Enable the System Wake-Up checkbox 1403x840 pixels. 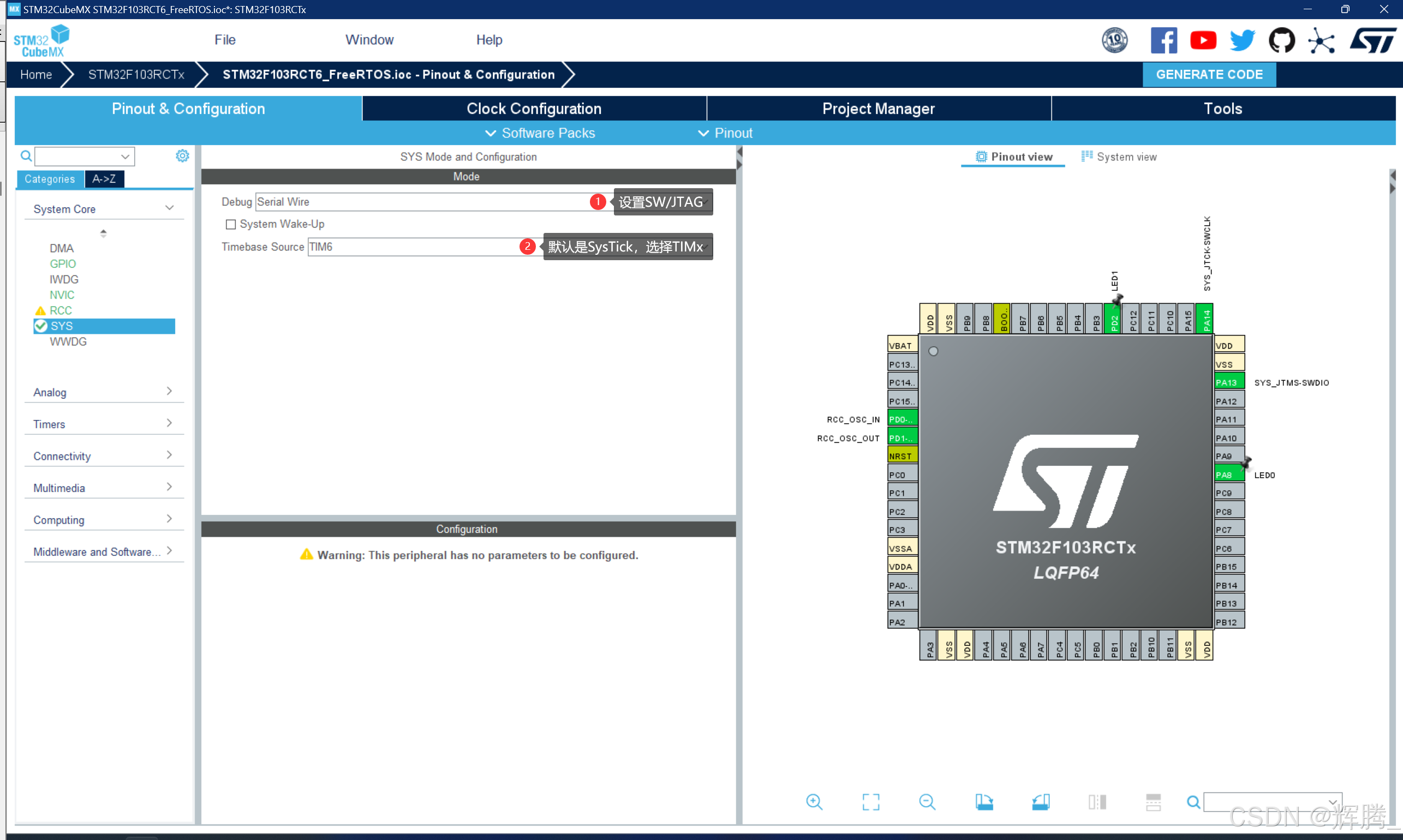230,225
